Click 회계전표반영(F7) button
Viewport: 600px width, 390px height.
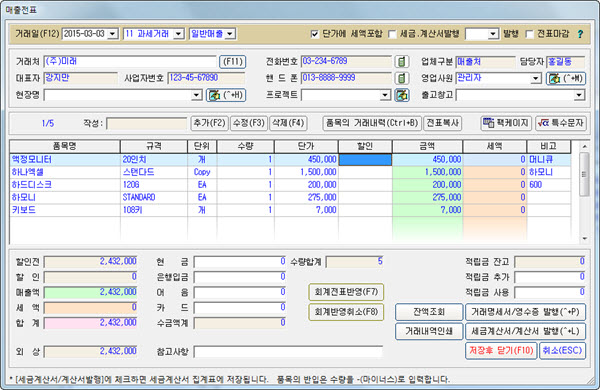click(346, 292)
